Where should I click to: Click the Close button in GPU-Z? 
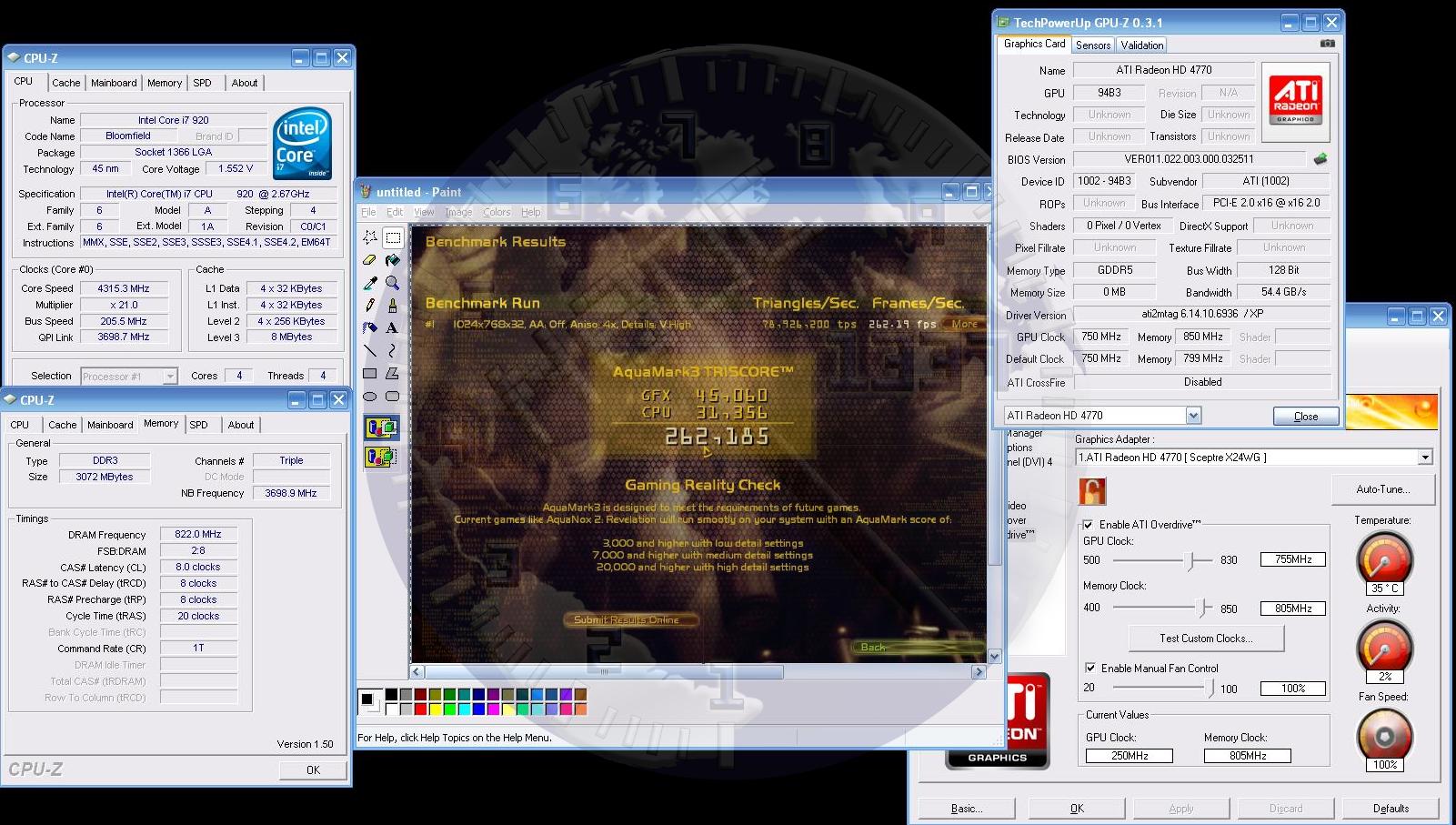pos(1306,417)
